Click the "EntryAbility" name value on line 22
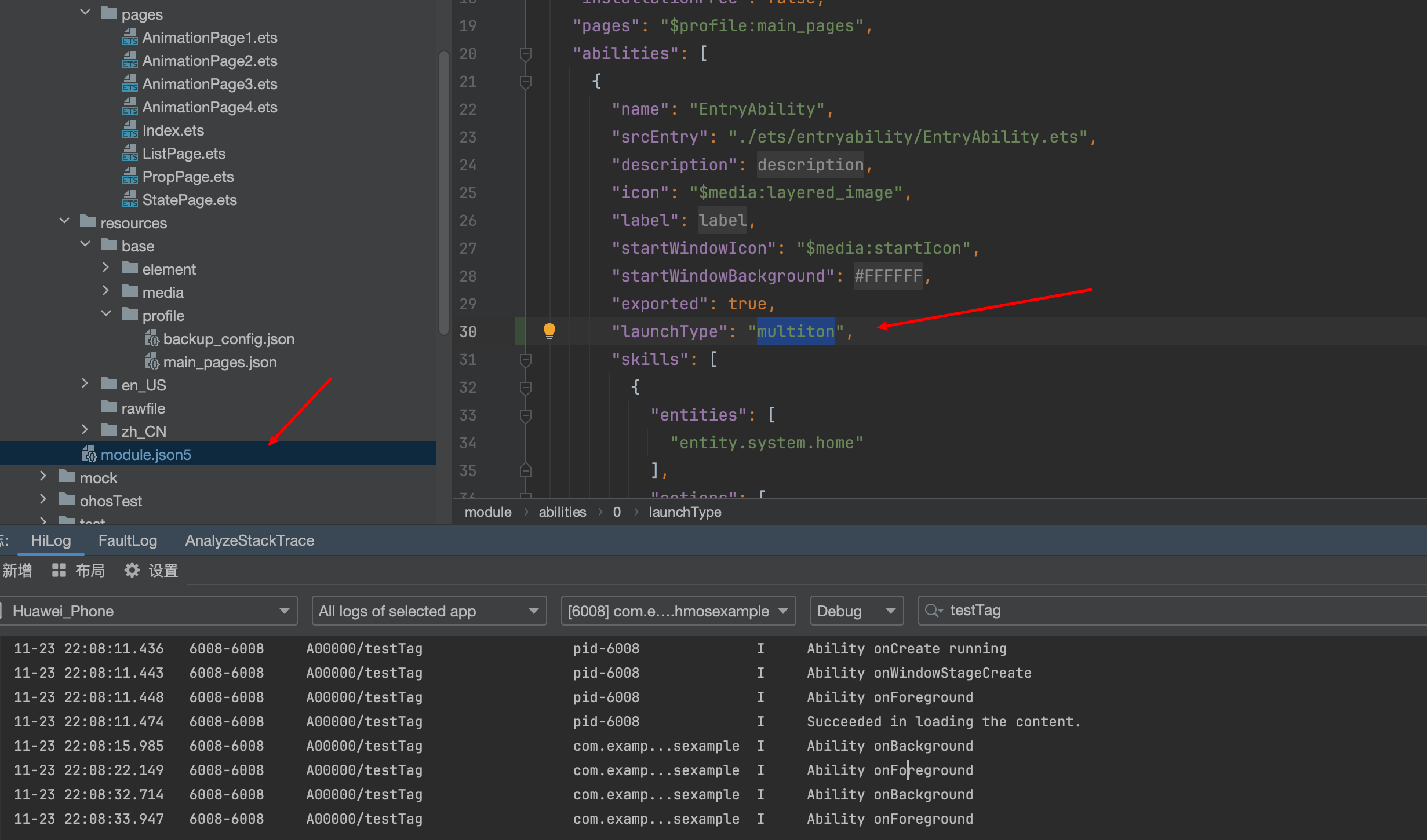Screen dimensions: 1427x840 pyautogui.click(x=756, y=109)
